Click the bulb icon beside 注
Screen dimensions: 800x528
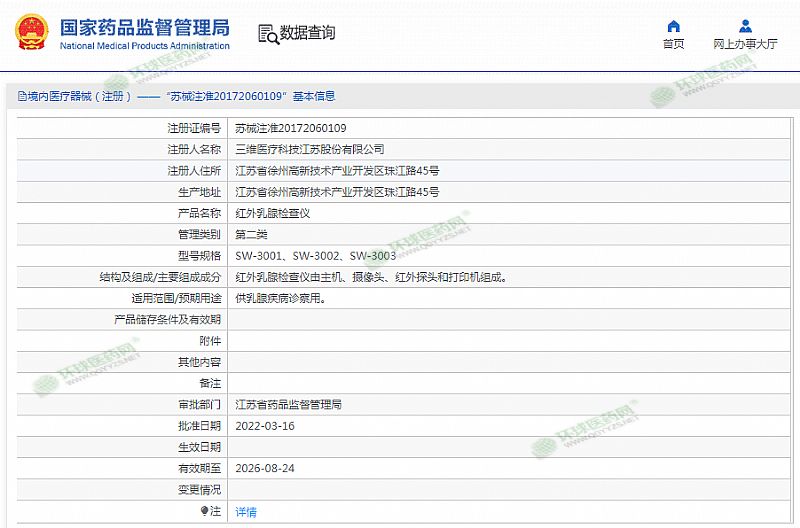(203, 511)
